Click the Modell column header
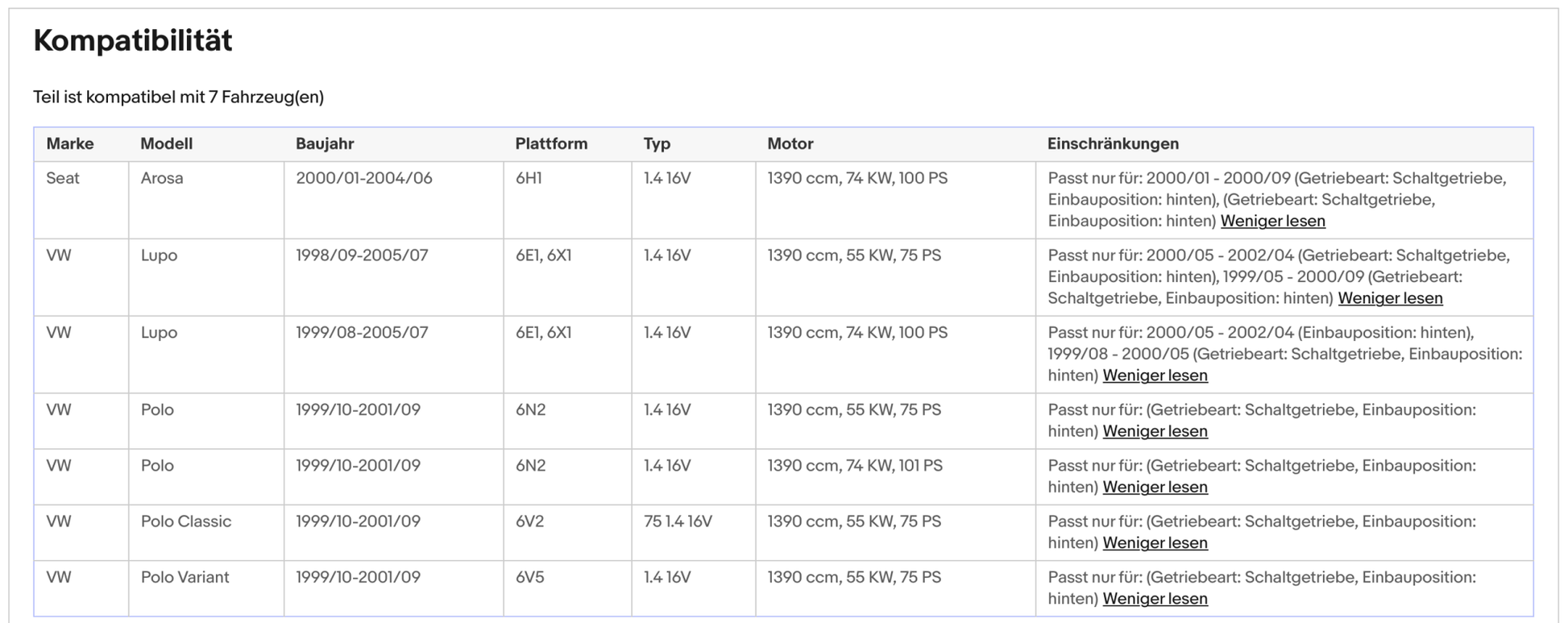The image size is (1568, 623). (x=166, y=143)
